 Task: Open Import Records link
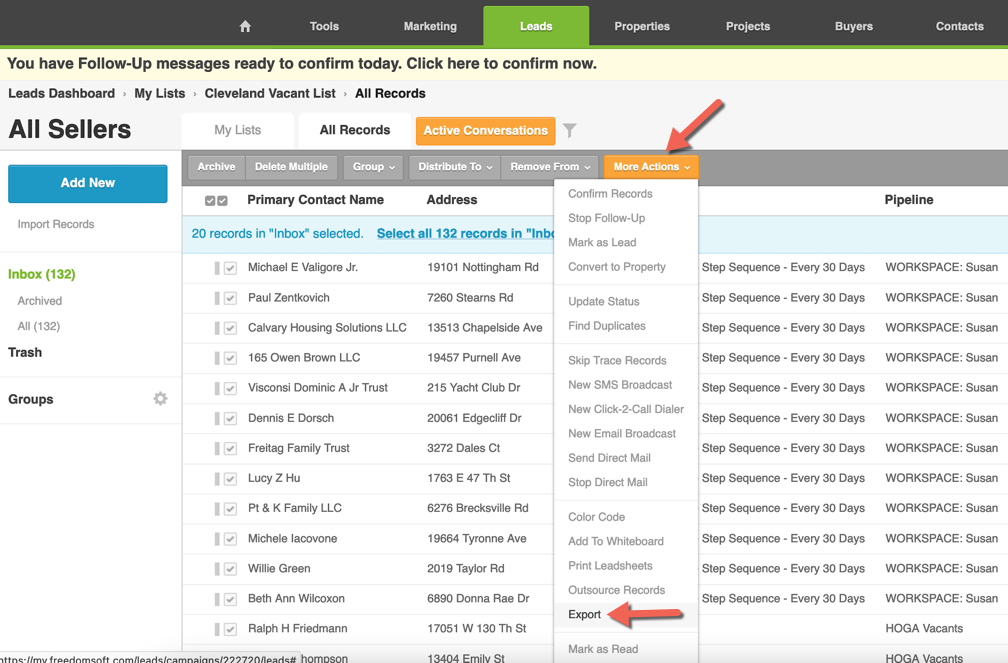(x=56, y=224)
